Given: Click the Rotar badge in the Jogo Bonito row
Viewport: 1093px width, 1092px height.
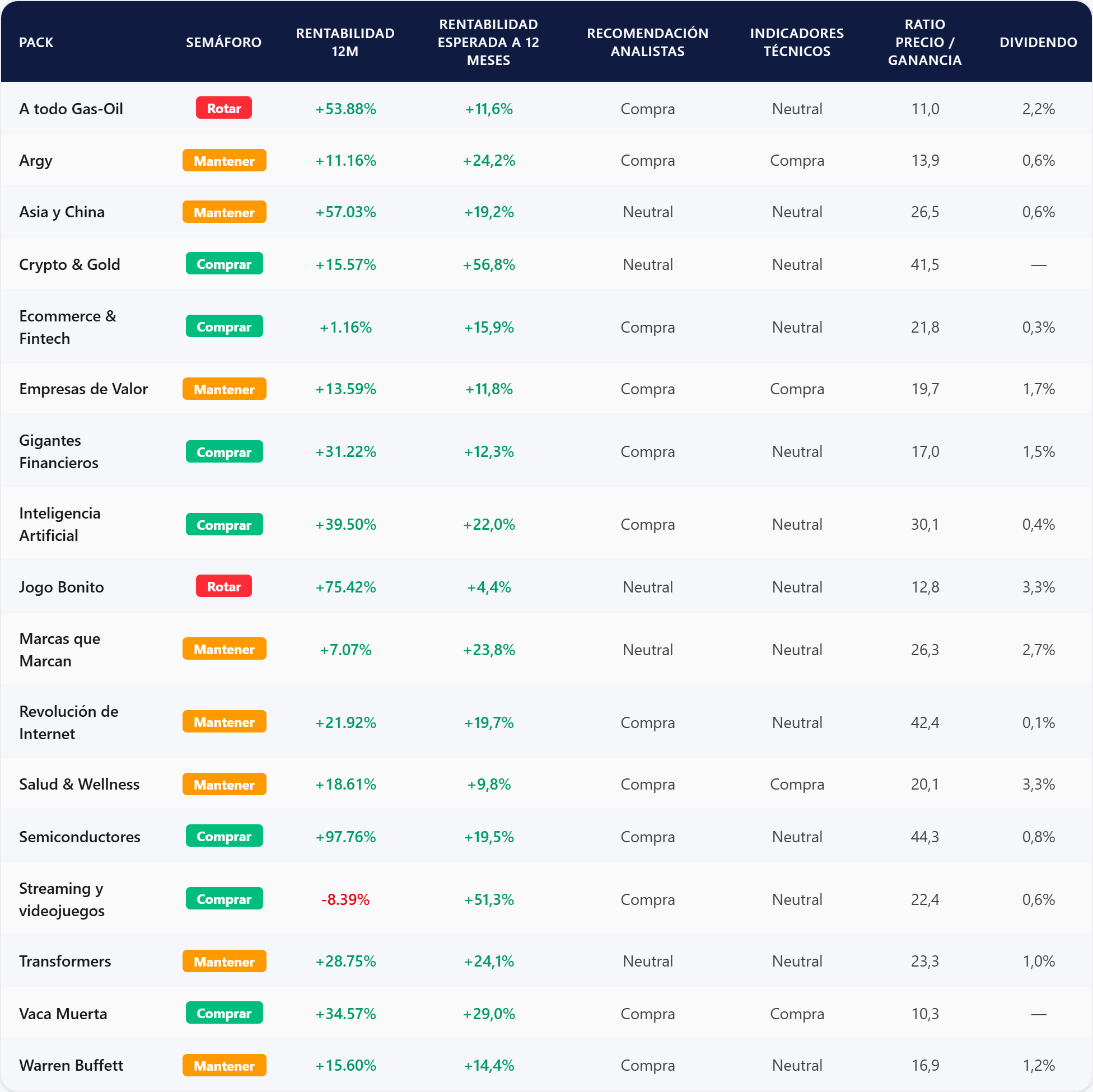Looking at the screenshot, I should coord(223,586).
